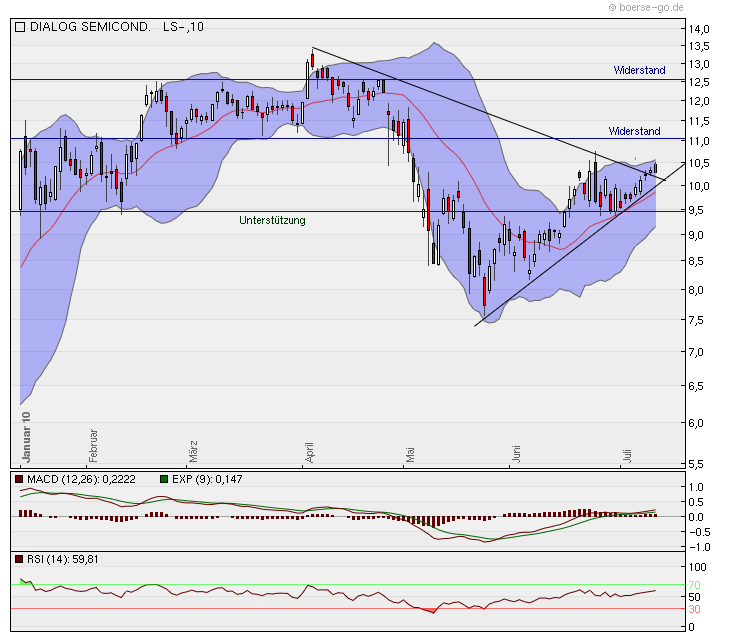730x641 pixels.
Task: Click the EXP (9): 0,147 label
Action: (207, 479)
